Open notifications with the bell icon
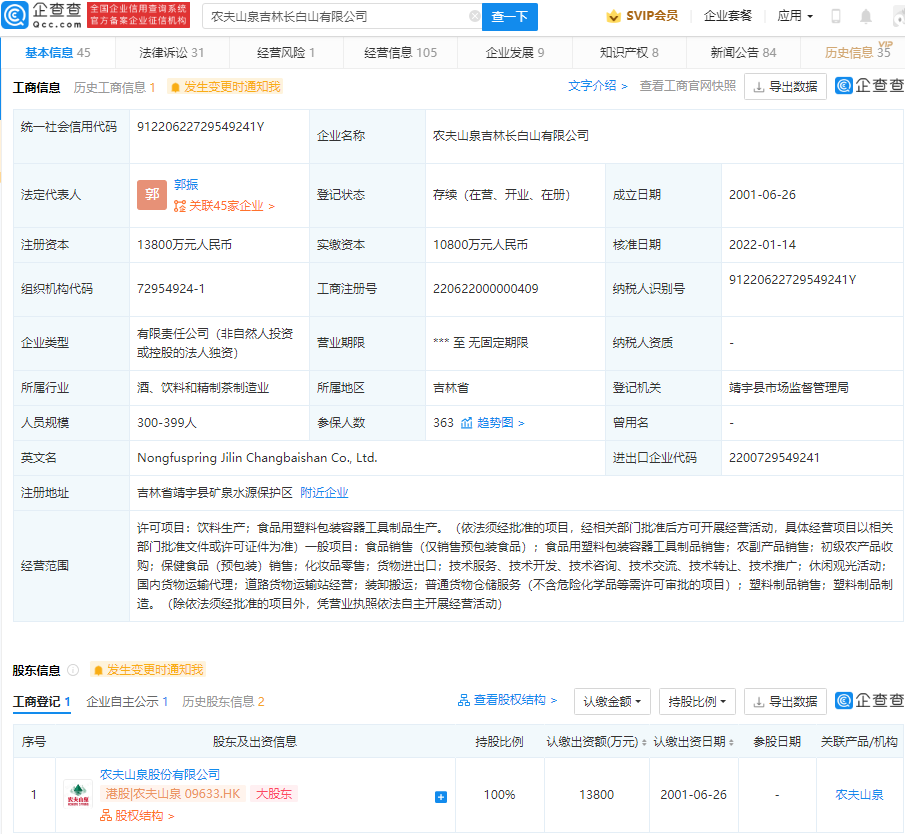Viewport: 905px width, 834px height. 866,16
